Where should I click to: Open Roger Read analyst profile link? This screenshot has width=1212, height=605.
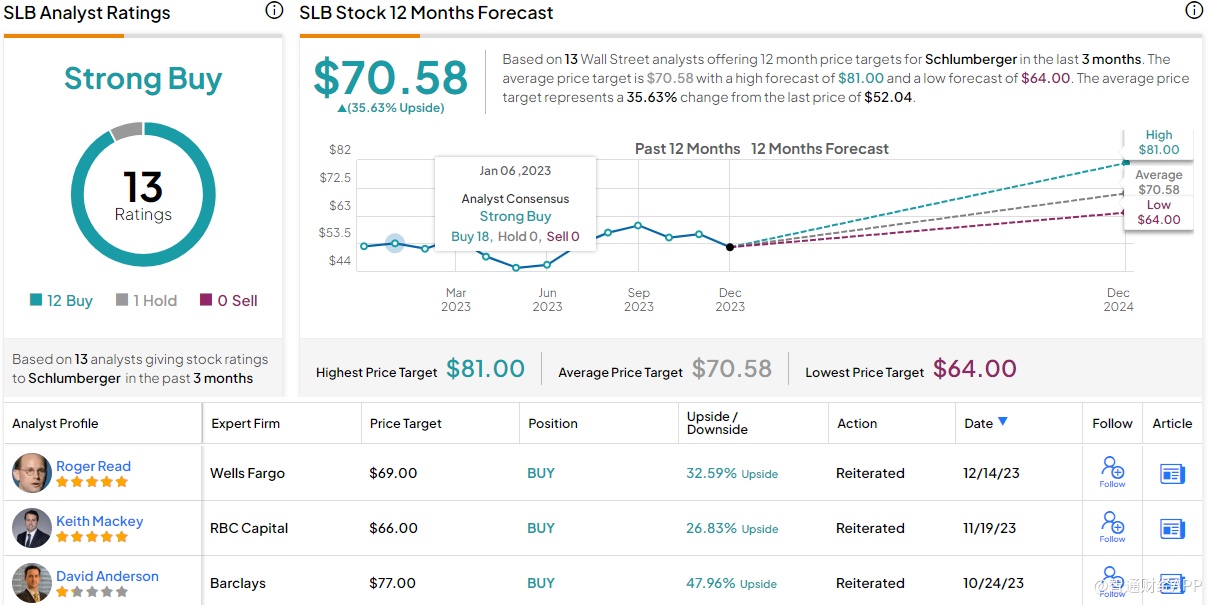tap(93, 466)
